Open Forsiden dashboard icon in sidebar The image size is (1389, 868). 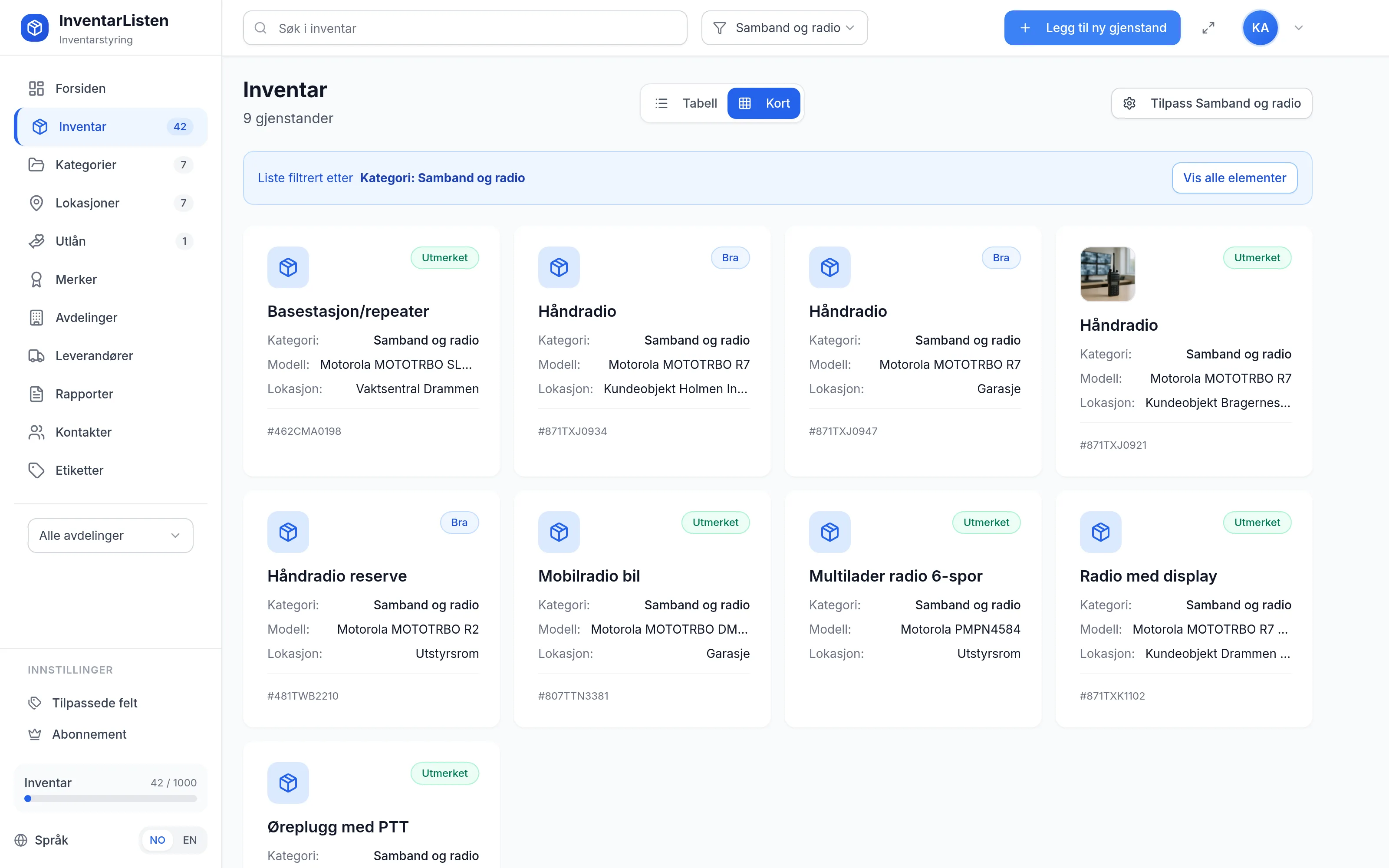point(36,89)
